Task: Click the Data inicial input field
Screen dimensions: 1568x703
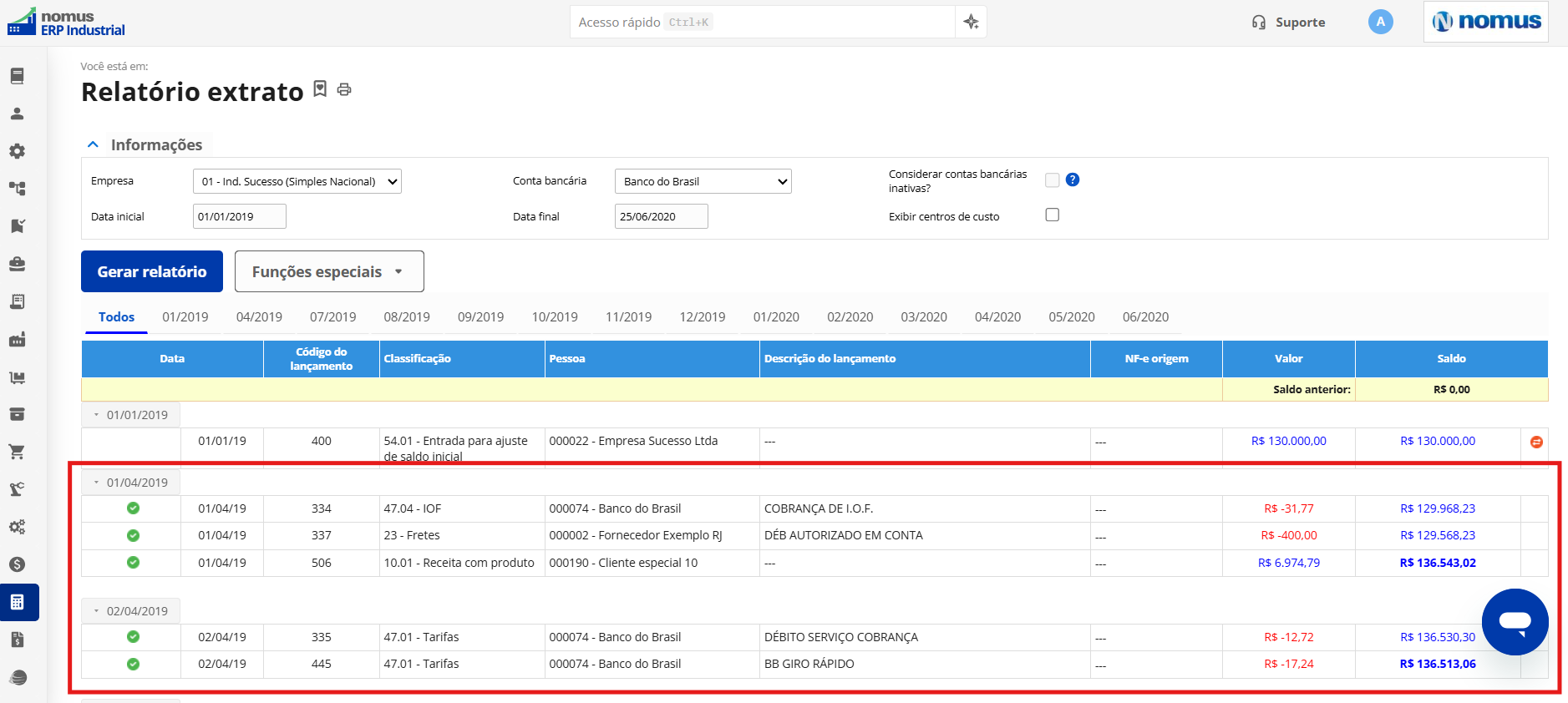Action: 240,216
